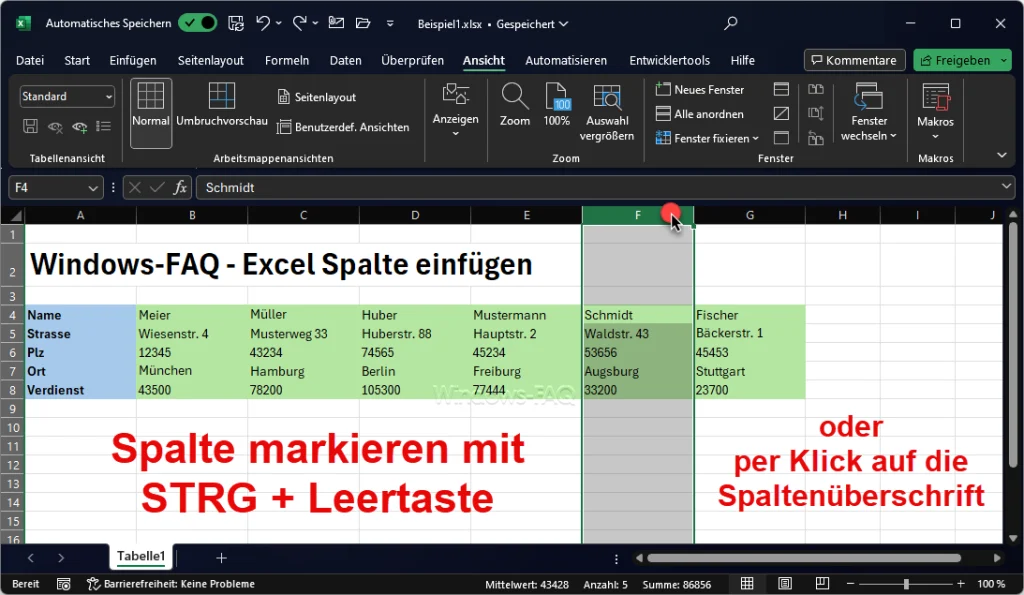Switch to the Einfügen ribbon tab
The width and height of the screenshot is (1024, 595).
click(x=133, y=60)
